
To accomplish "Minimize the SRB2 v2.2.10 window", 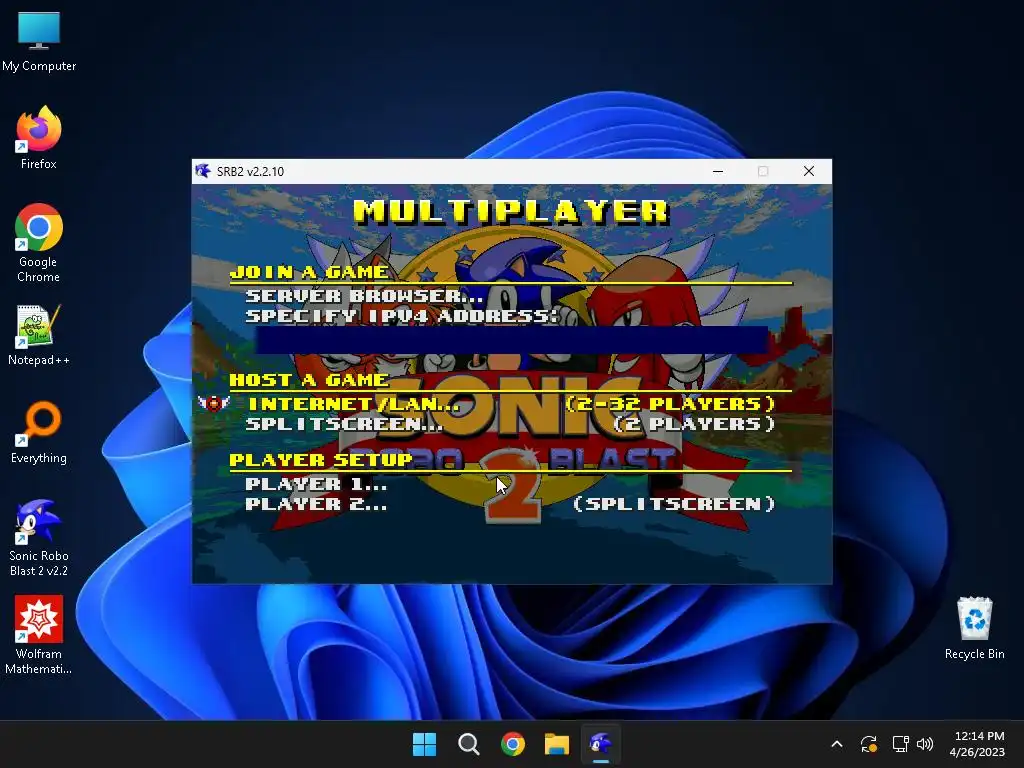I will (718, 171).
